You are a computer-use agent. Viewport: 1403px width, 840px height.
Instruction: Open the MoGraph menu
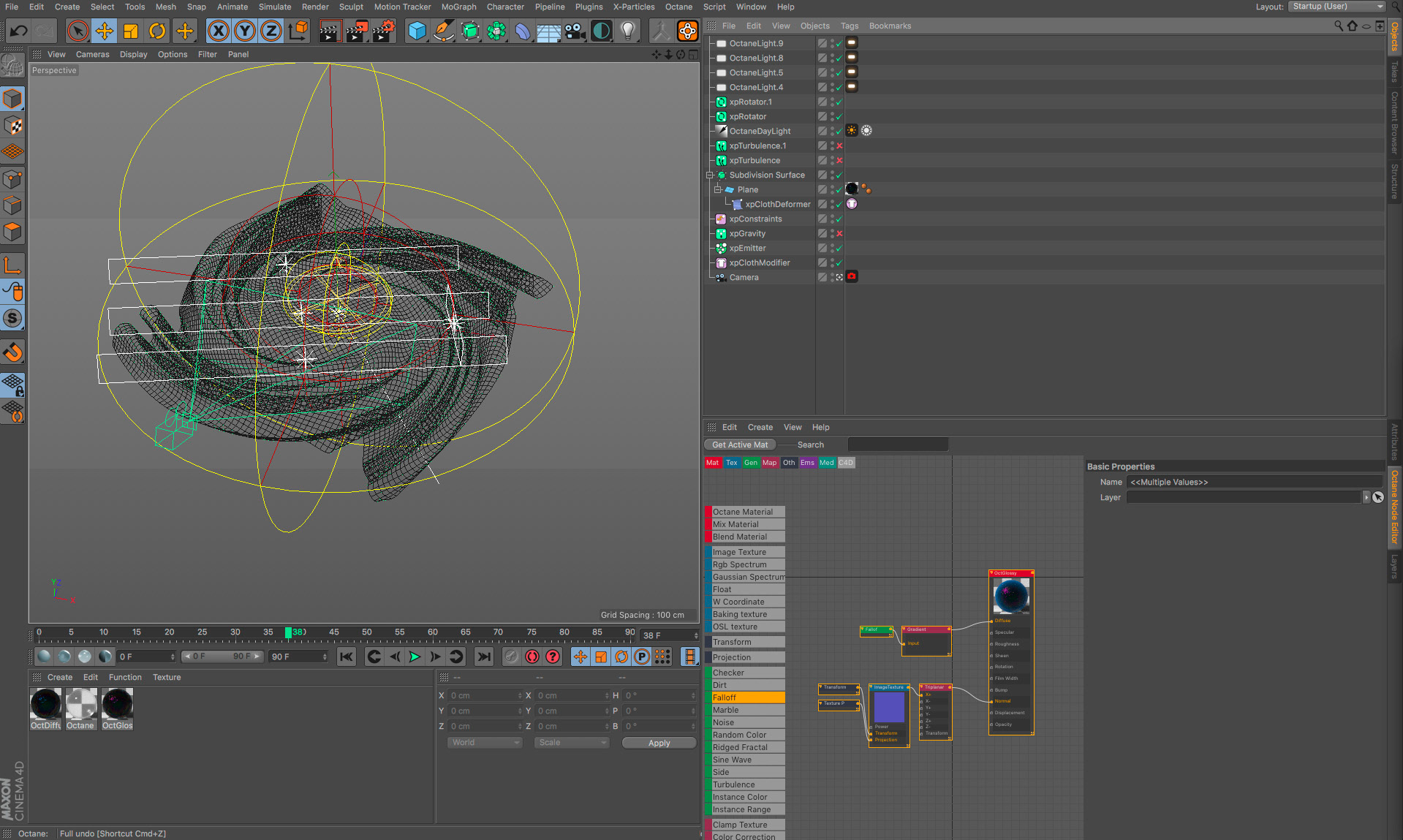[x=458, y=7]
